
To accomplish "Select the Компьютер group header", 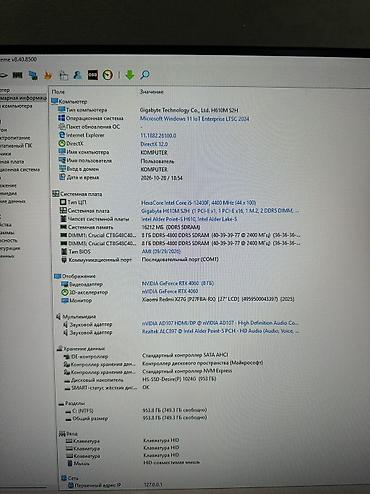I will [x=69, y=101].
